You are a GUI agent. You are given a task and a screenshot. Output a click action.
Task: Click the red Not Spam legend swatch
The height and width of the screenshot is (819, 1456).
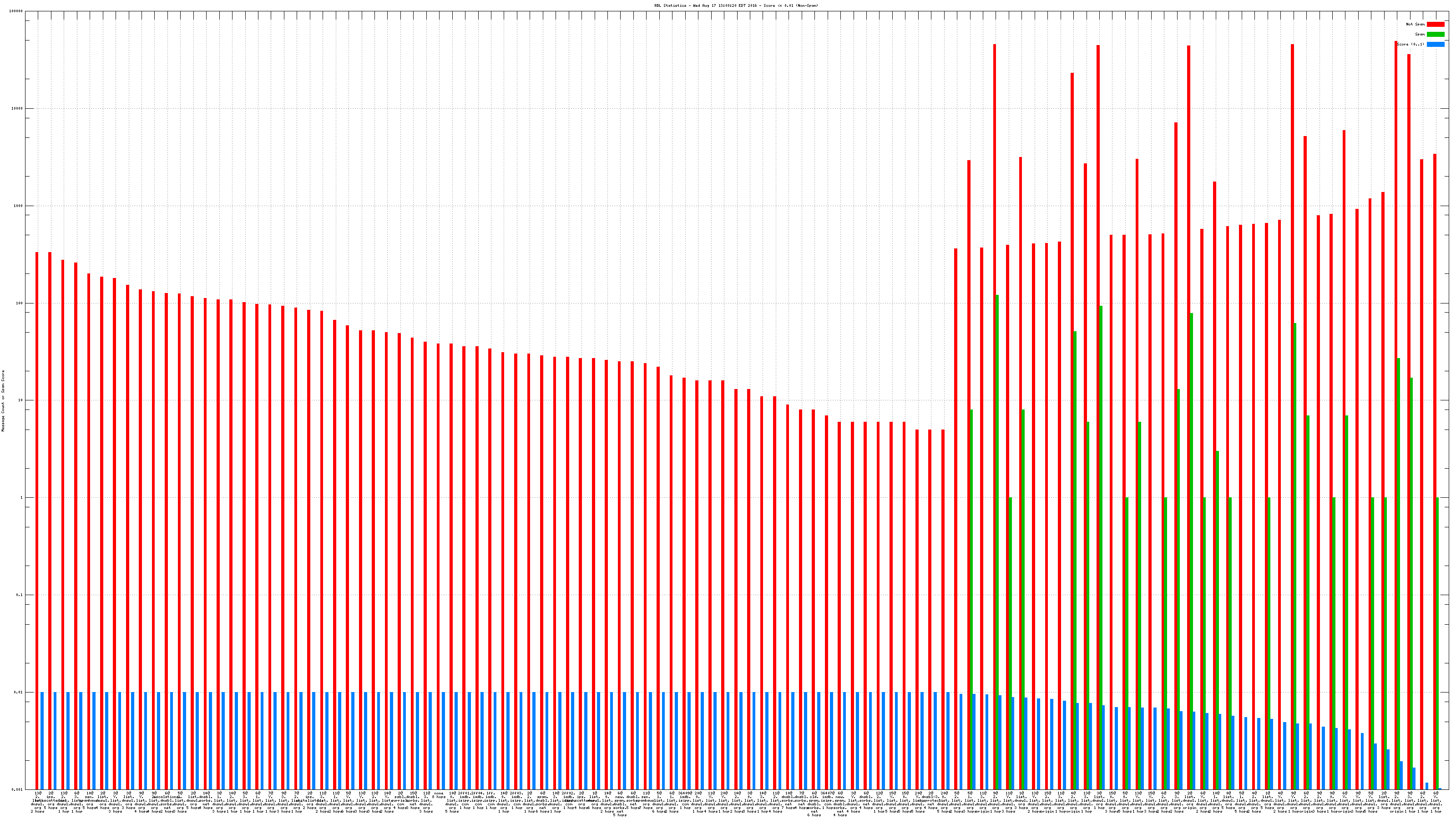tap(1435, 24)
